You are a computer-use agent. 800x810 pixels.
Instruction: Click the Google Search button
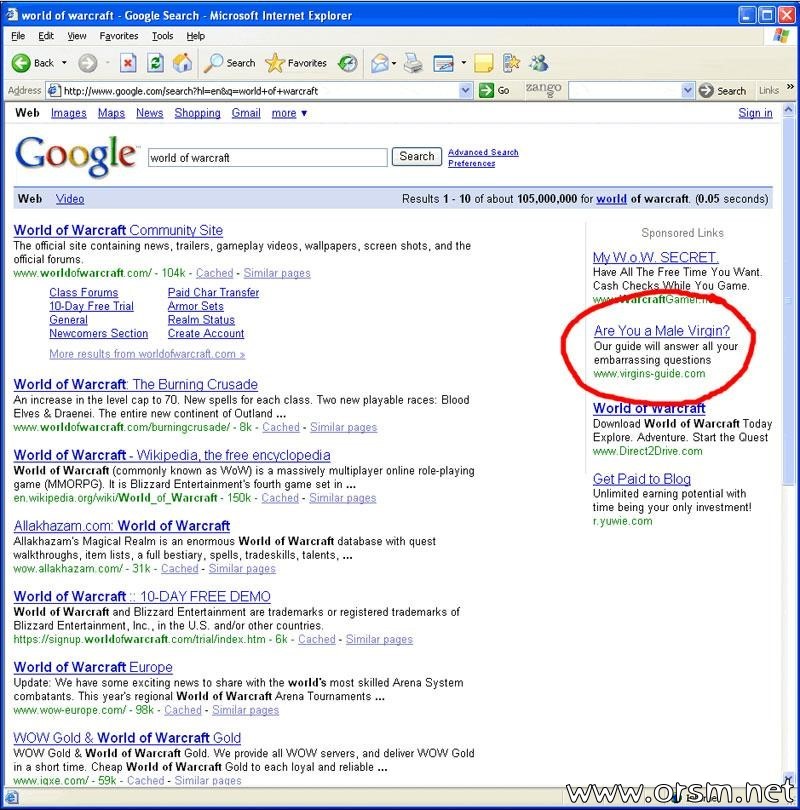point(417,157)
